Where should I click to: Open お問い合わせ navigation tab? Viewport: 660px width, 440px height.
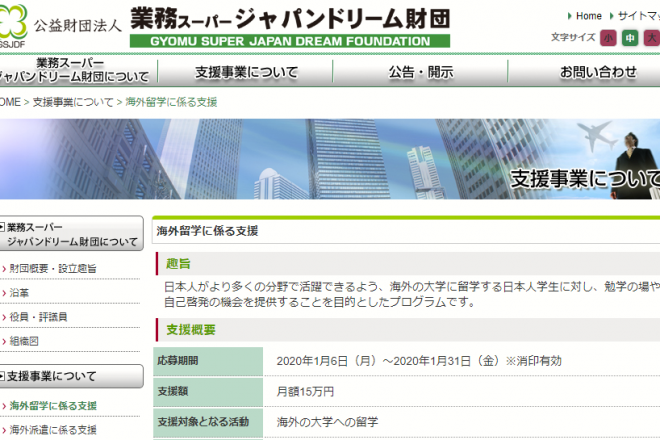coord(597,72)
